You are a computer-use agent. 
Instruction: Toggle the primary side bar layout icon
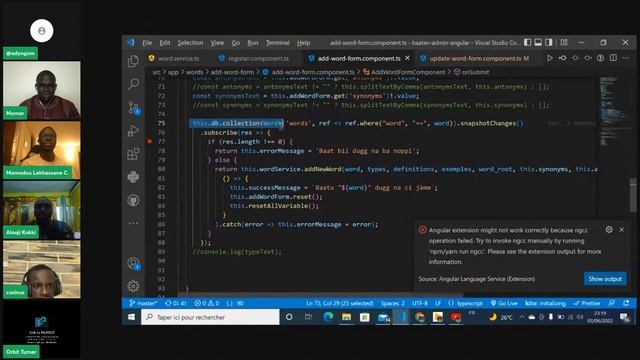point(527,42)
